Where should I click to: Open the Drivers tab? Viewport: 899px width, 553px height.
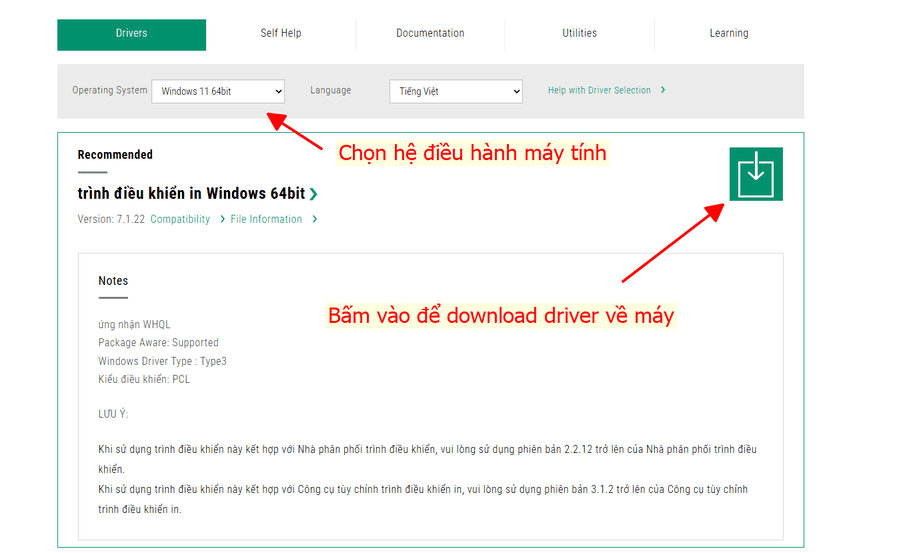coord(131,34)
